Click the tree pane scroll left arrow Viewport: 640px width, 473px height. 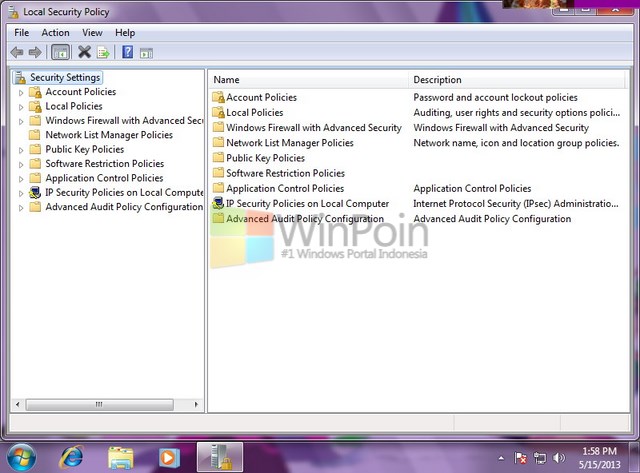[x=17, y=404]
